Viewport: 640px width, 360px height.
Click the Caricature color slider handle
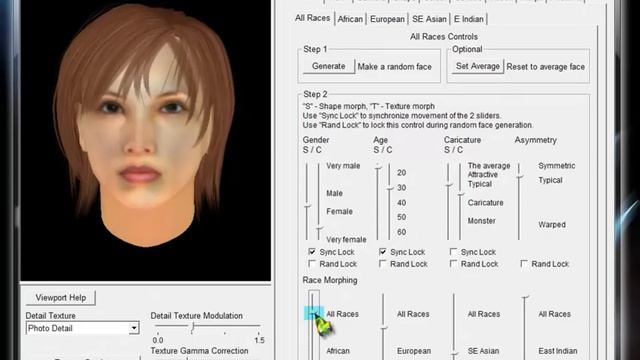pyautogui.click(x=460, y=195)
